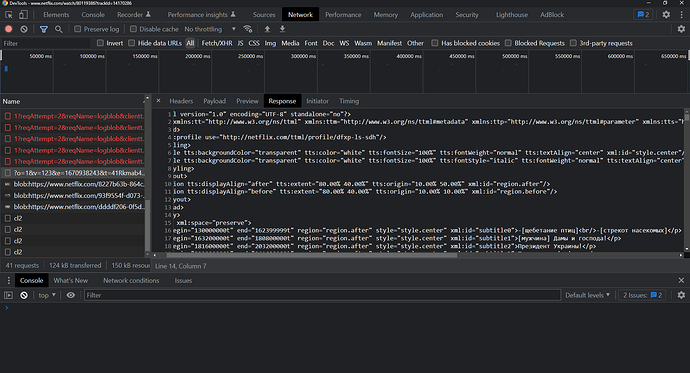Image resolution: width=690 pixels, height=373 pixels.
Task: Tick the Disable cache checkbox
Action: click(133, 29)
